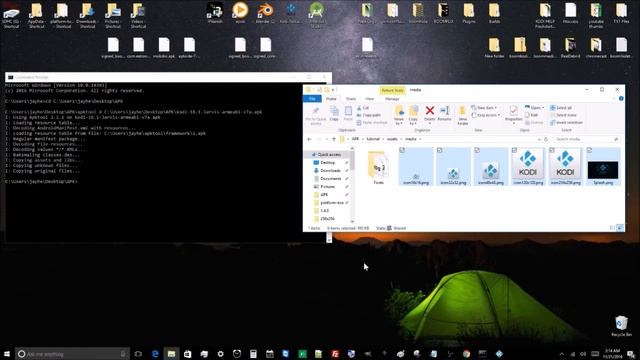Switch to the Manage ribbon tab
Viewport: 640px width, 360px height.
click(x=392, y=99)
